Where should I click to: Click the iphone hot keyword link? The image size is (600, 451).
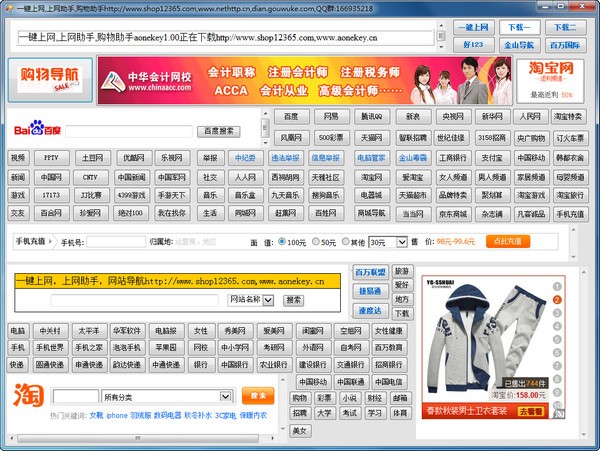click(117, 415)
